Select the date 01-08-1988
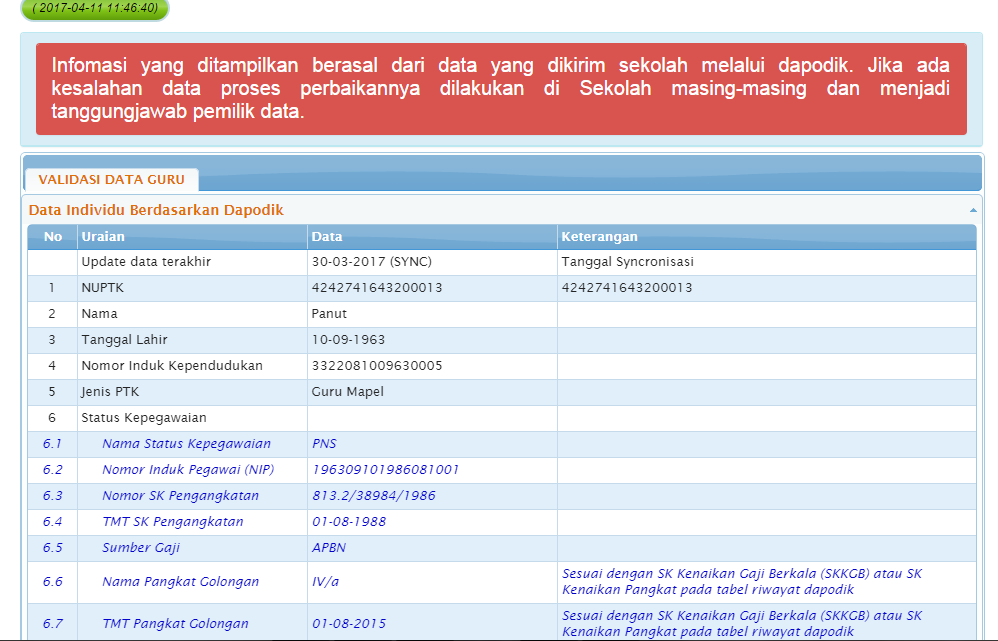The image size is (998, 641). click(x=349, y=522)
